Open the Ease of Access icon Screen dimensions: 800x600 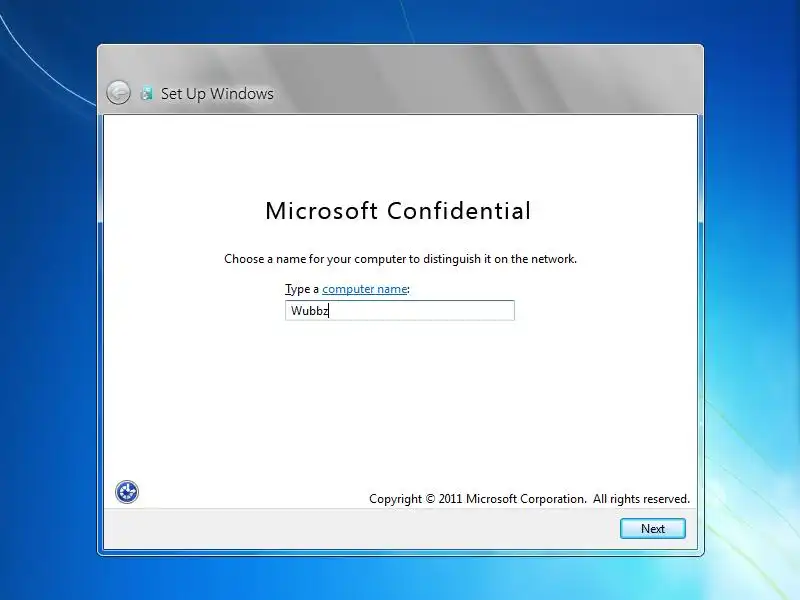pyautogui.click(x=127, y=492)
